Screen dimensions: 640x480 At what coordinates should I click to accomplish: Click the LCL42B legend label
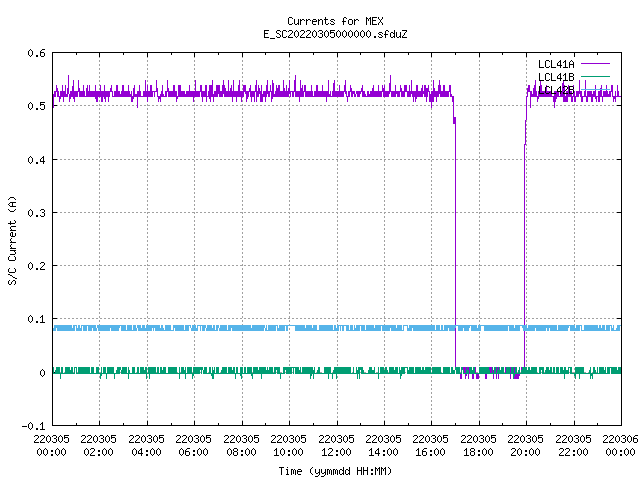click(556, 90)
